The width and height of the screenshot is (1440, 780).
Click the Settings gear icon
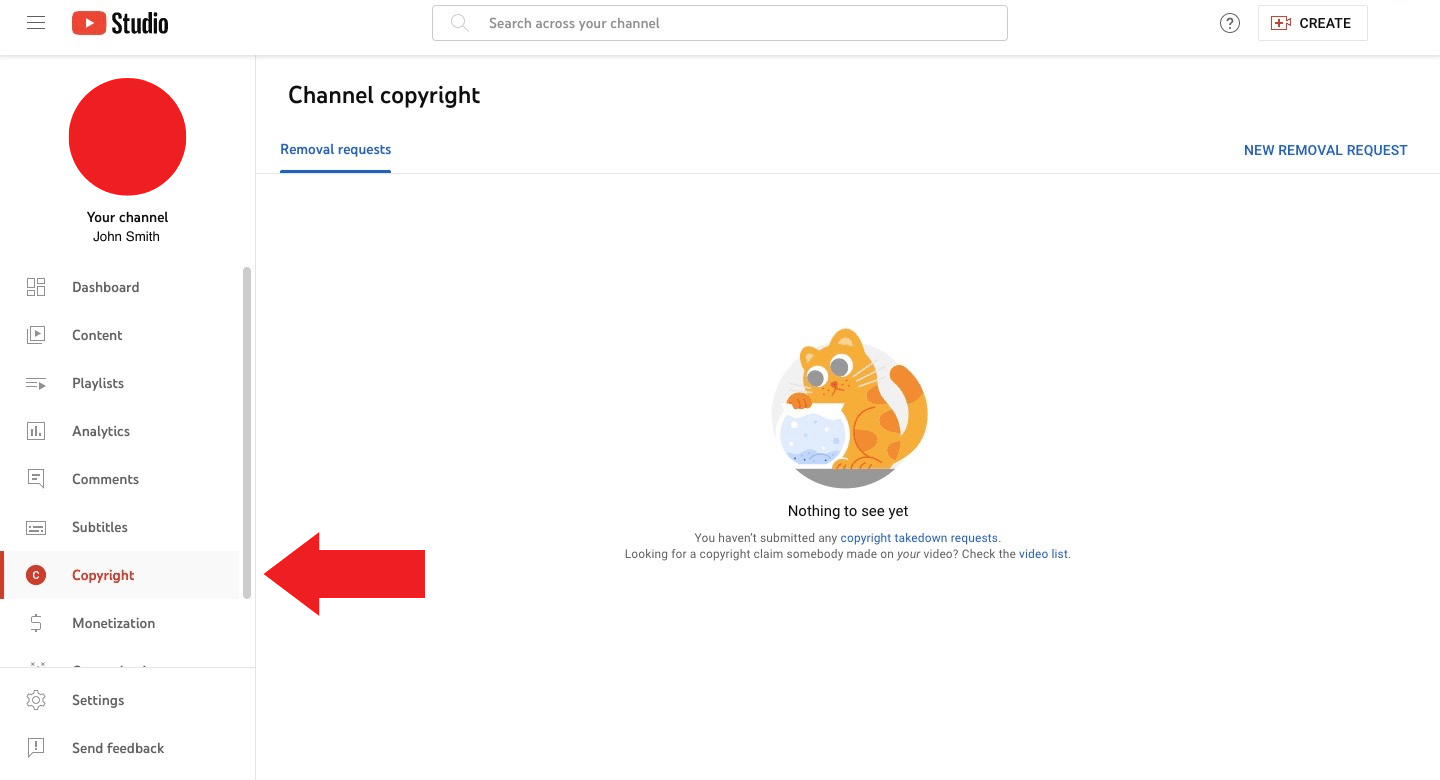pos(35,700)
